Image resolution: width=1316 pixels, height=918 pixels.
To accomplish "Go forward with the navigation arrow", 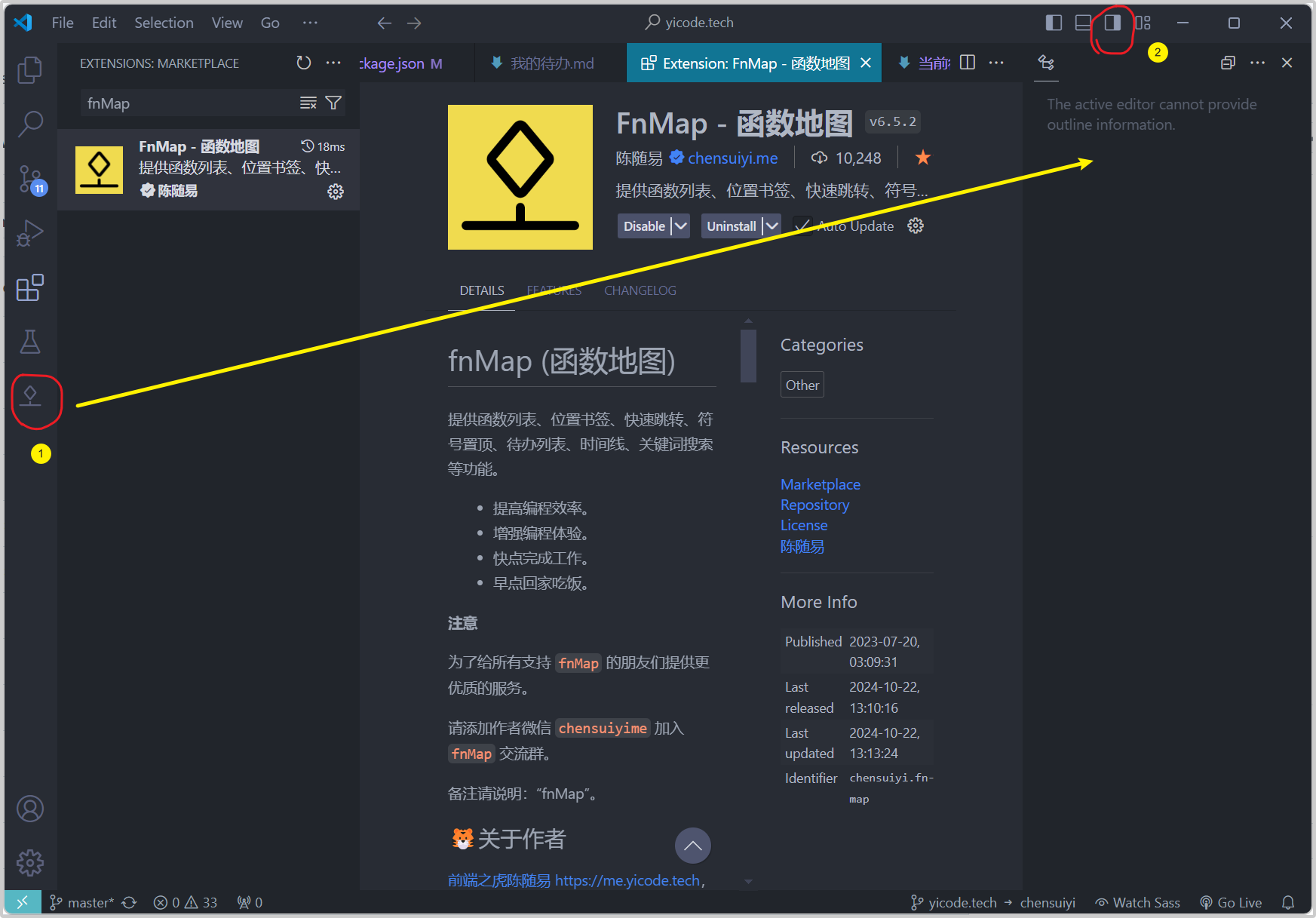I will tap(414, 23).
